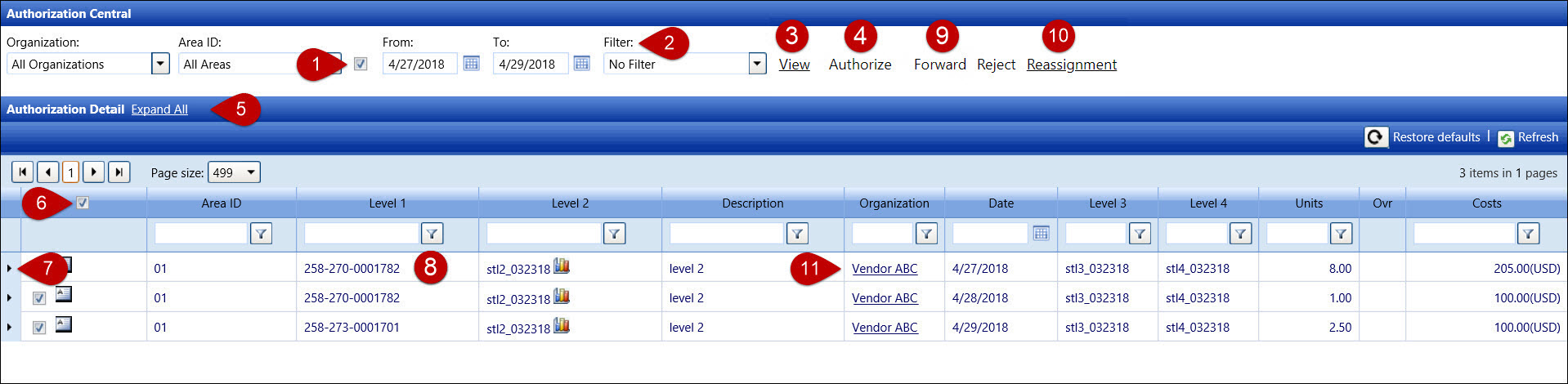The image size is (1568, 384).
Task: Click the Costs column filter icon
Action: click(1528, 234)
